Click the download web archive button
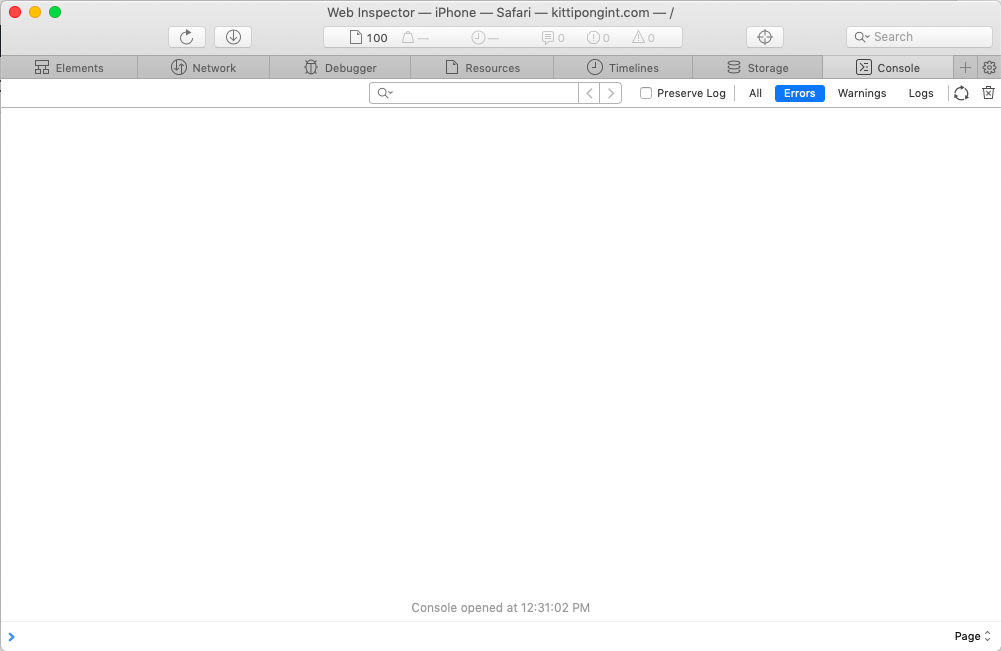Screen dimensions: 1001x651 click(233, 37)
